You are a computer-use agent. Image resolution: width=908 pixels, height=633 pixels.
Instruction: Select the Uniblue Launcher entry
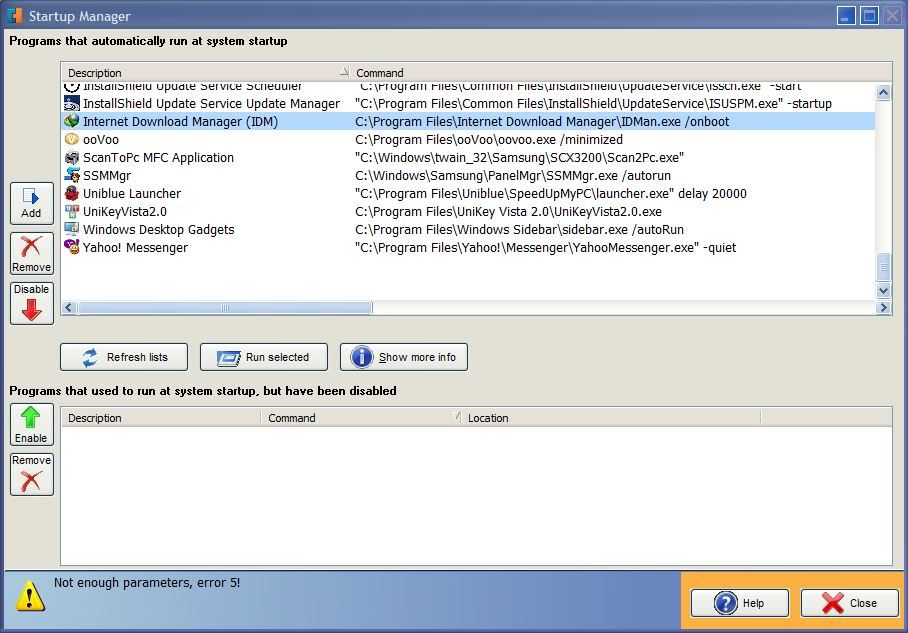click(468, 193)
